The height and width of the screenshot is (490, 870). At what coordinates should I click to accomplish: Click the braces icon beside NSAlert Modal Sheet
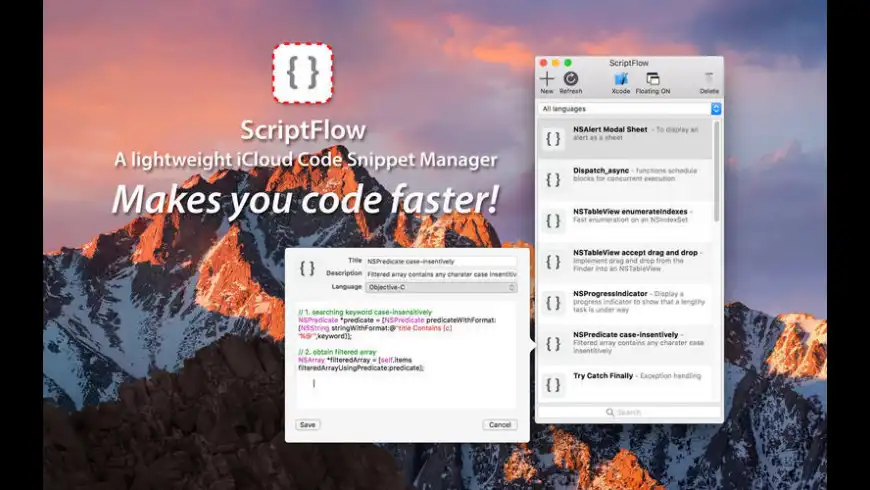coord(553,139)
